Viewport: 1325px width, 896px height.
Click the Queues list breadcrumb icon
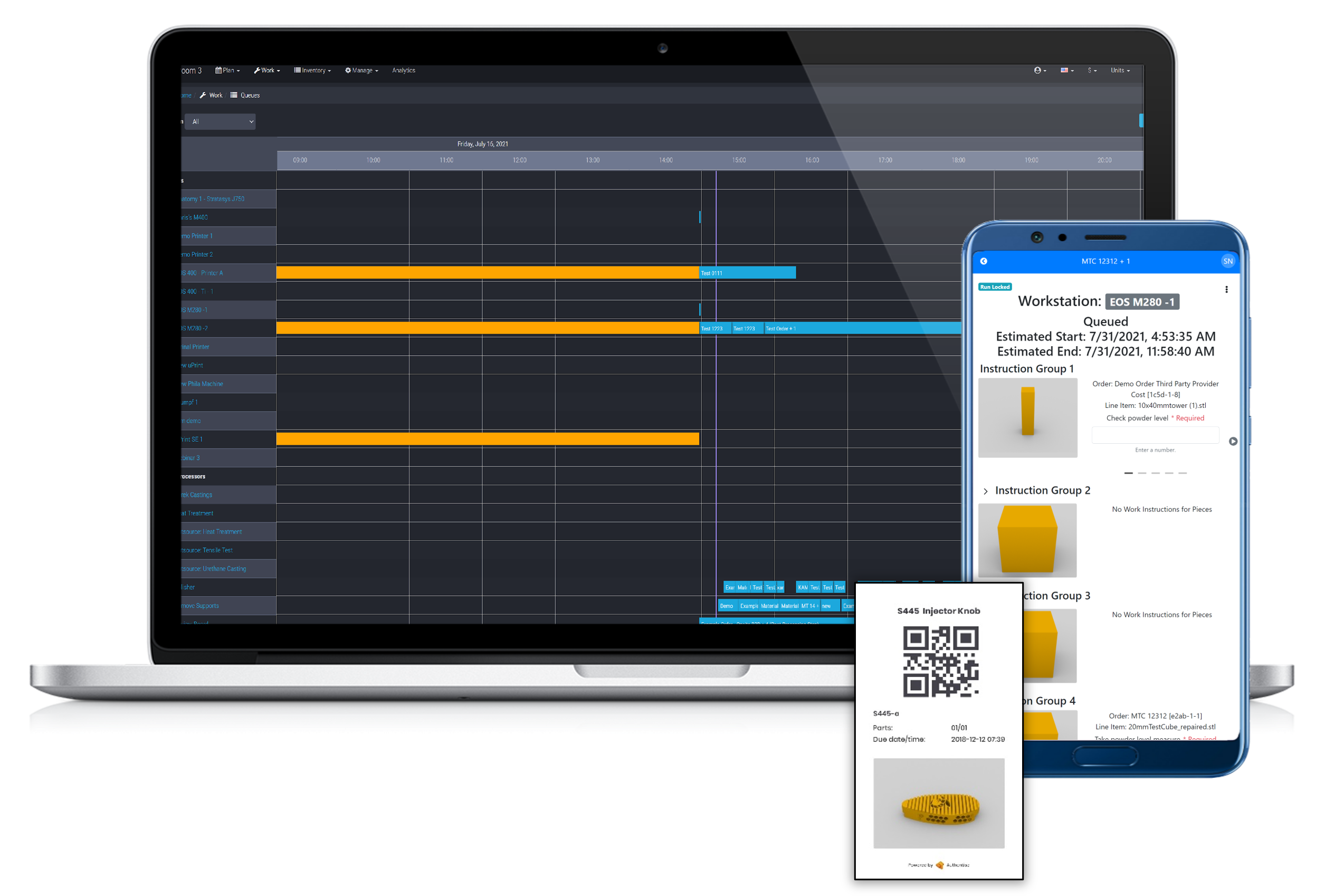point(234,95)
